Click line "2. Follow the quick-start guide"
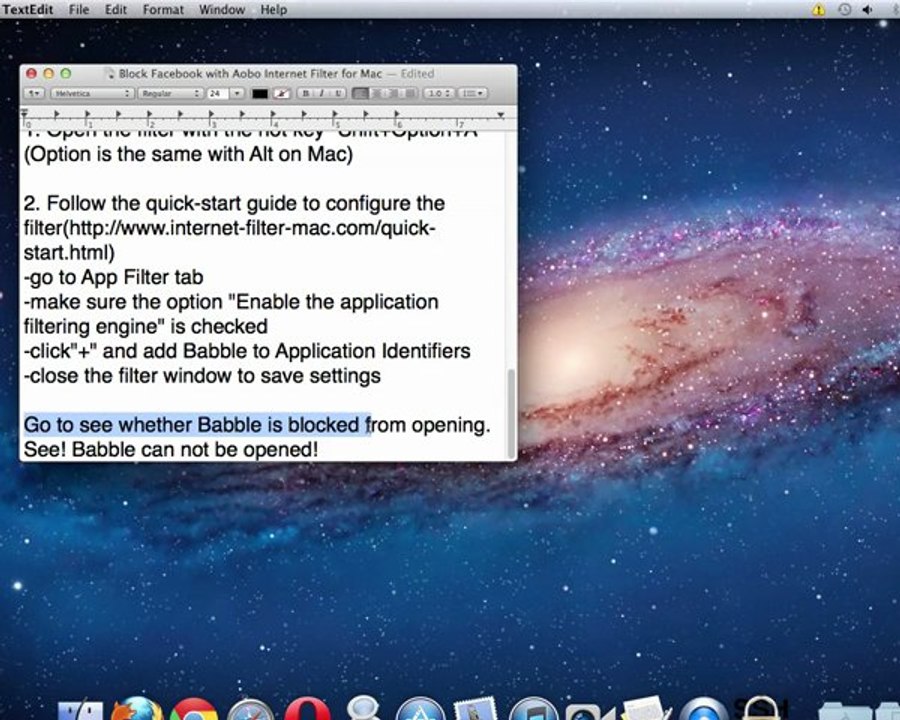The image size is (900, 720). [x=234, y=204]
